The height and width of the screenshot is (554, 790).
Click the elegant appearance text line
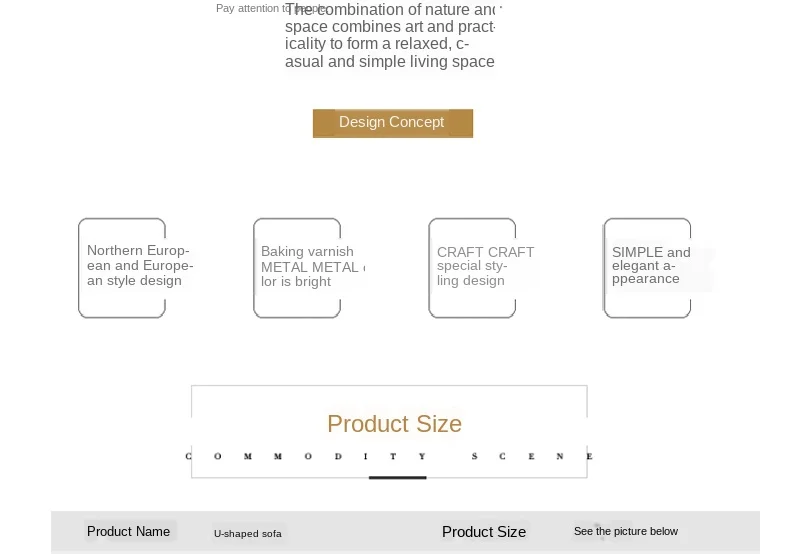tap(644, 265)
